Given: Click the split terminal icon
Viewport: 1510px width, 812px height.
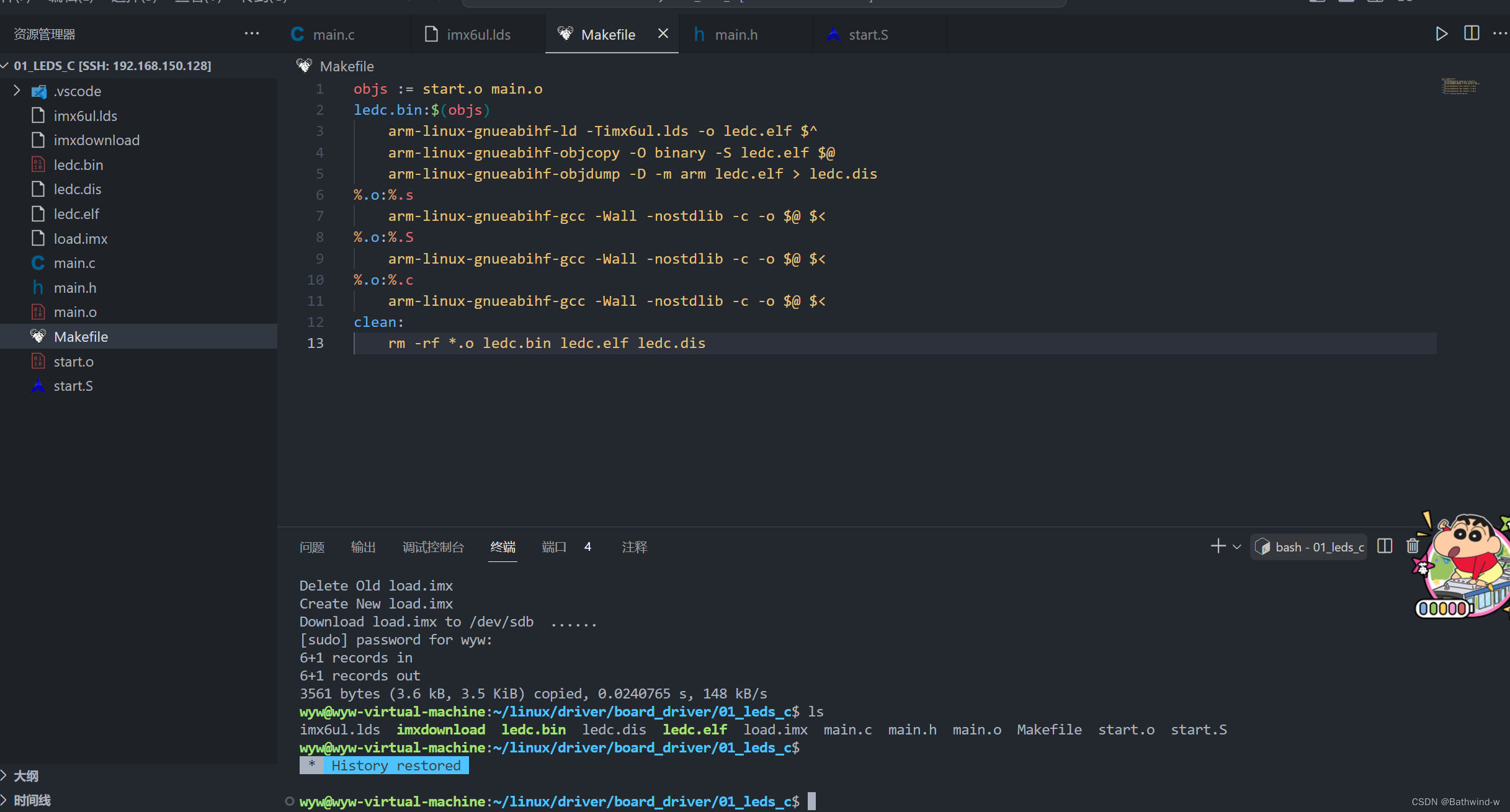Looking at the screenshot, I should coord(1385,546).
